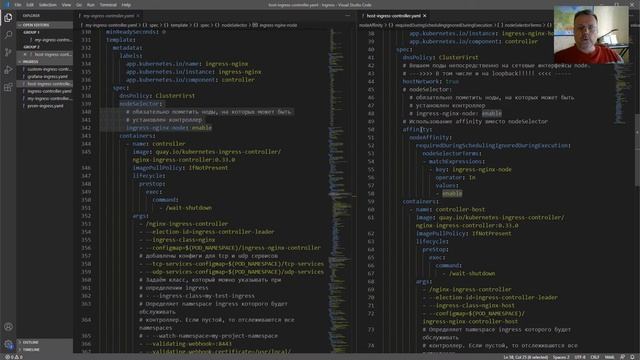Collapse the INGRESS folder section
This screenshot has height=360, width=640.
[44, 62]
